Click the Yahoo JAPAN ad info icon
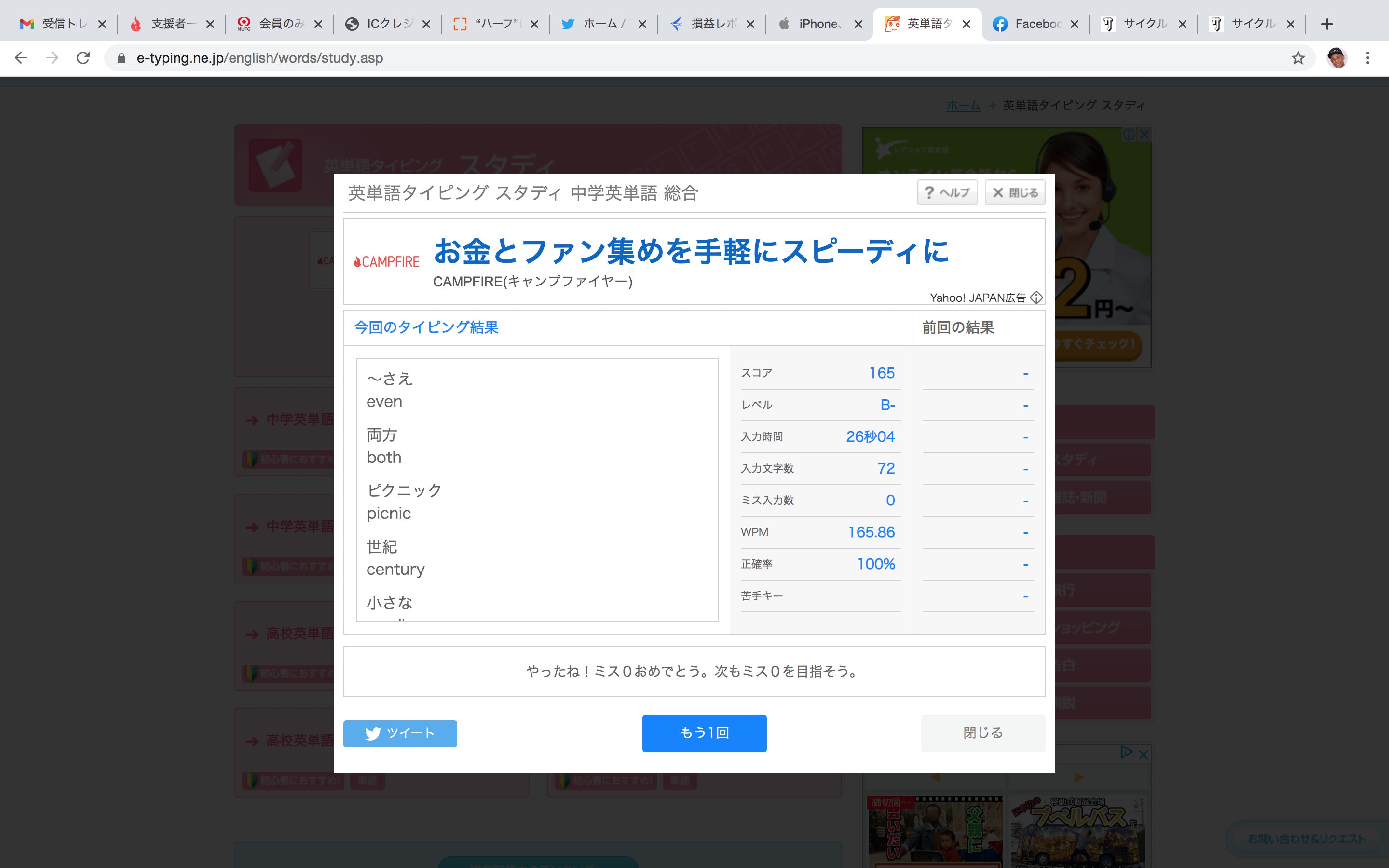Viewport: 1389px width, 868px height. pyautogui.click(x=1036, y=298)
